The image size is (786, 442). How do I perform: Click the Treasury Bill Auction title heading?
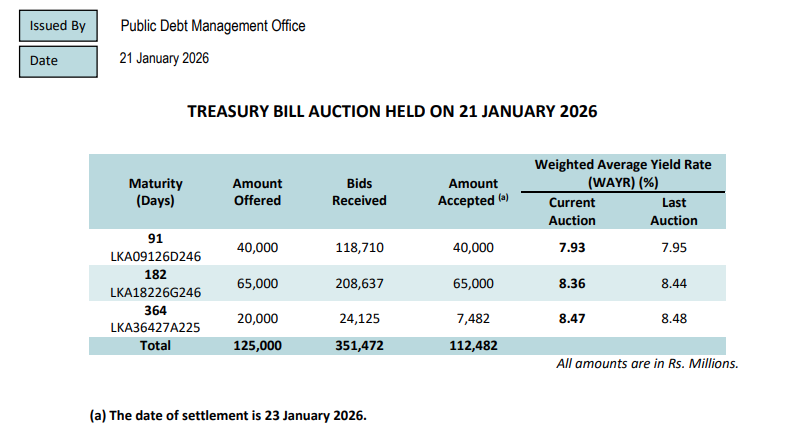click(x=392, y=111)
